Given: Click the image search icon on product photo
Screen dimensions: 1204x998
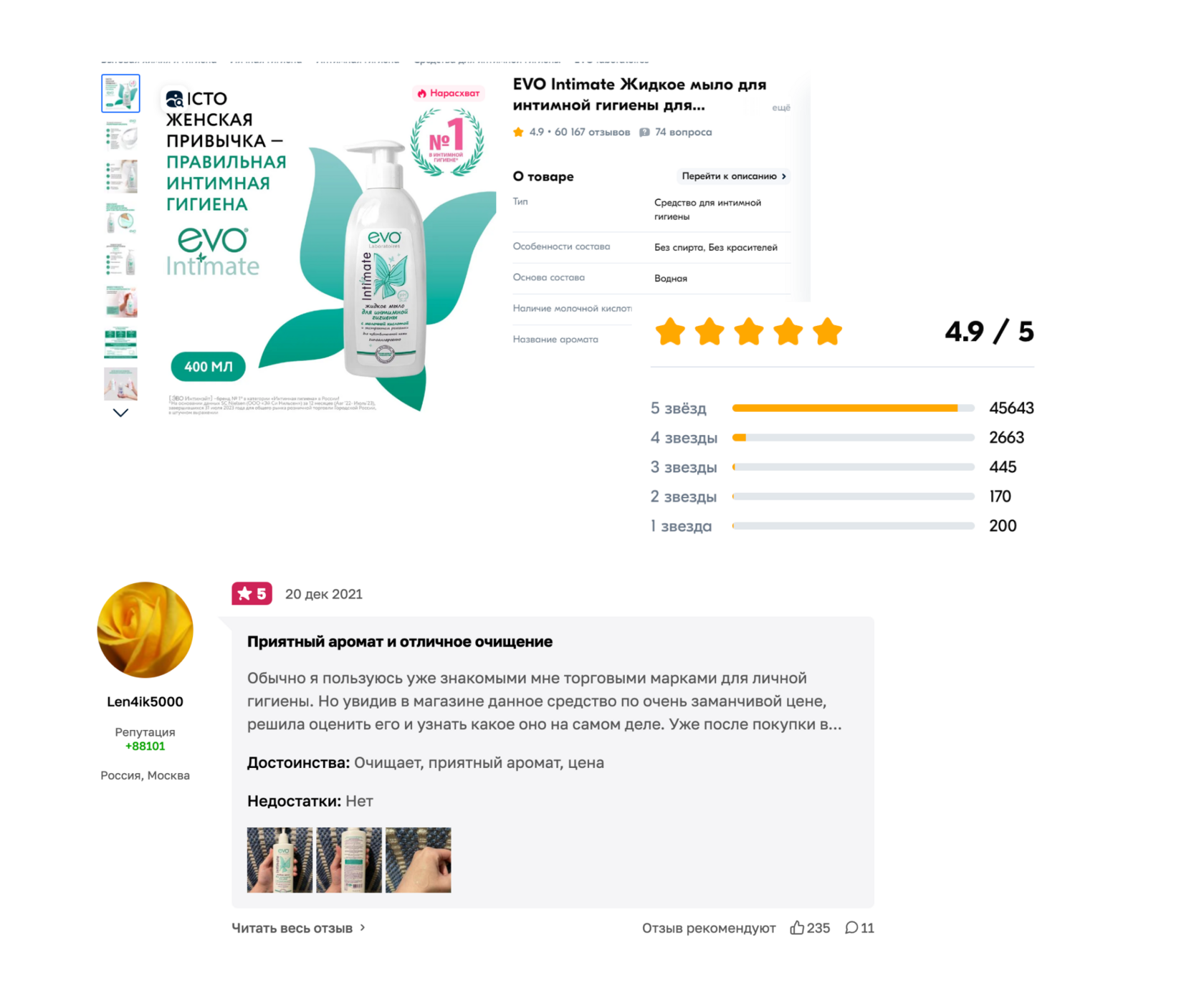Looking at the screenshot, I should pyautogui.click(x=175, y=99).
